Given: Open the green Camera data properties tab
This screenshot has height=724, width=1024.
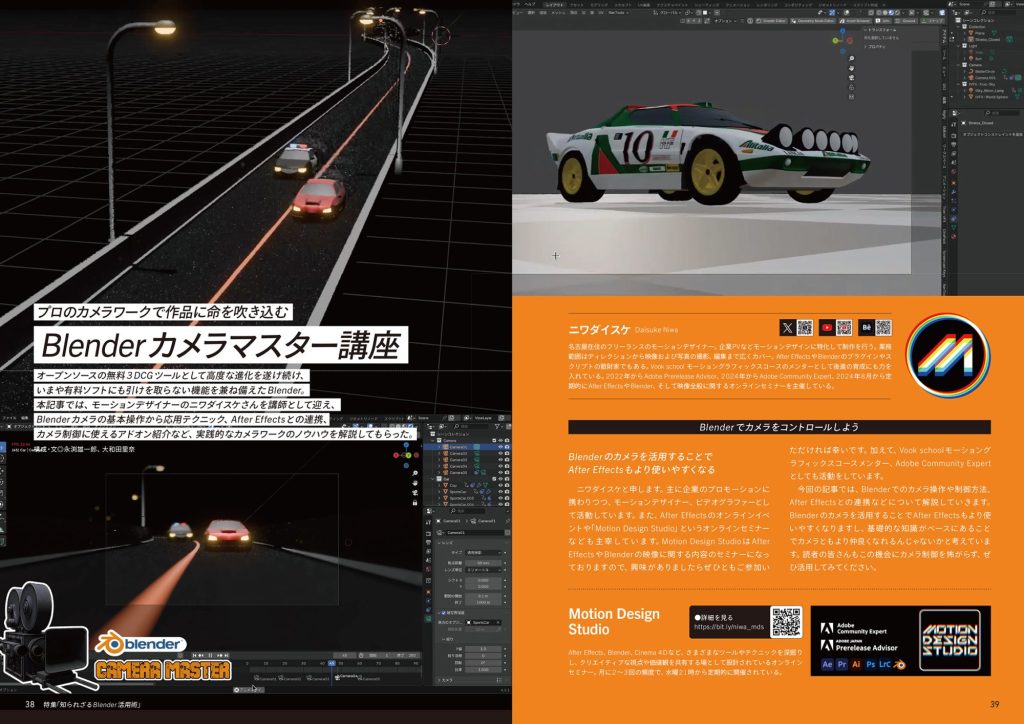Looking at the screenshot, I should (x=428, y=618).
